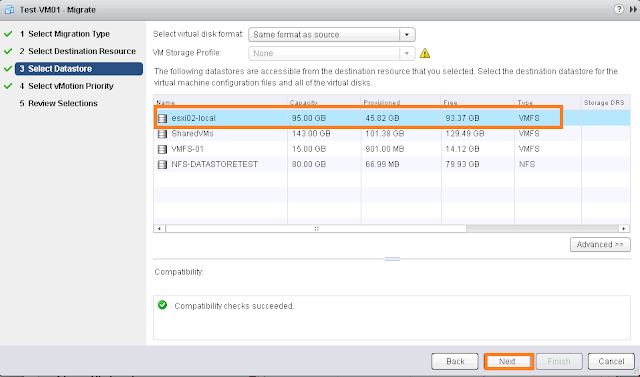Click the yellow warning icon beside storage profile
The image size is (640, 377).
coord(425,53)
